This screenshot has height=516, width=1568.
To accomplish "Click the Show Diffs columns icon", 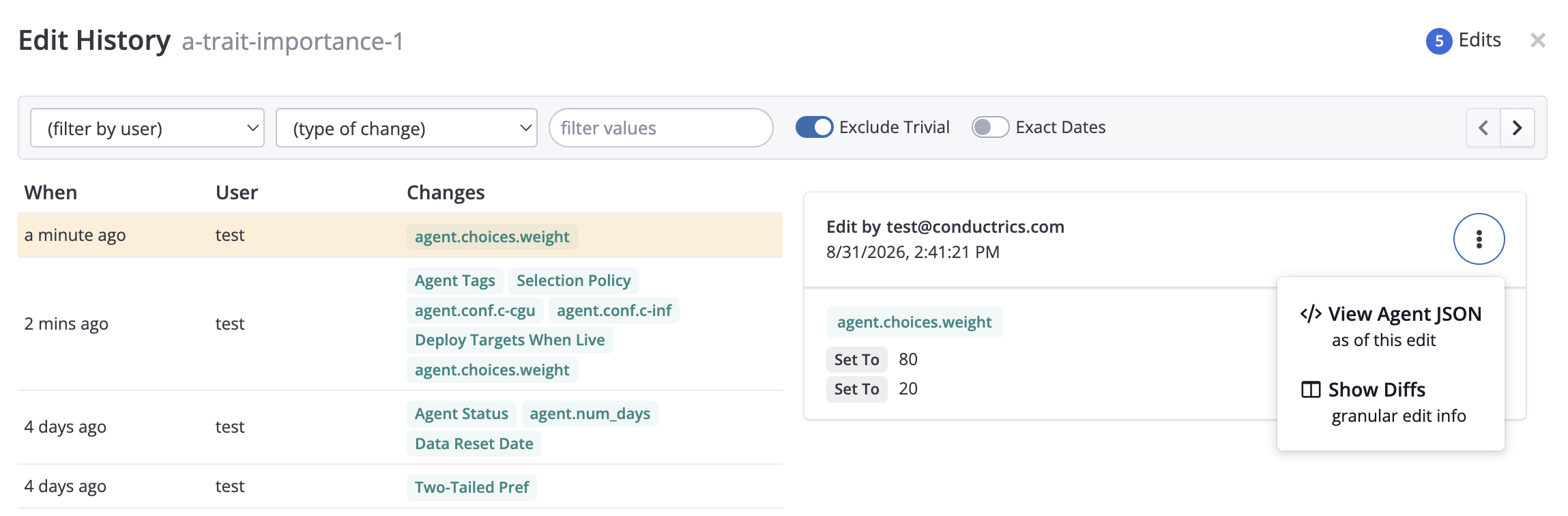I will coord(1311,390).
